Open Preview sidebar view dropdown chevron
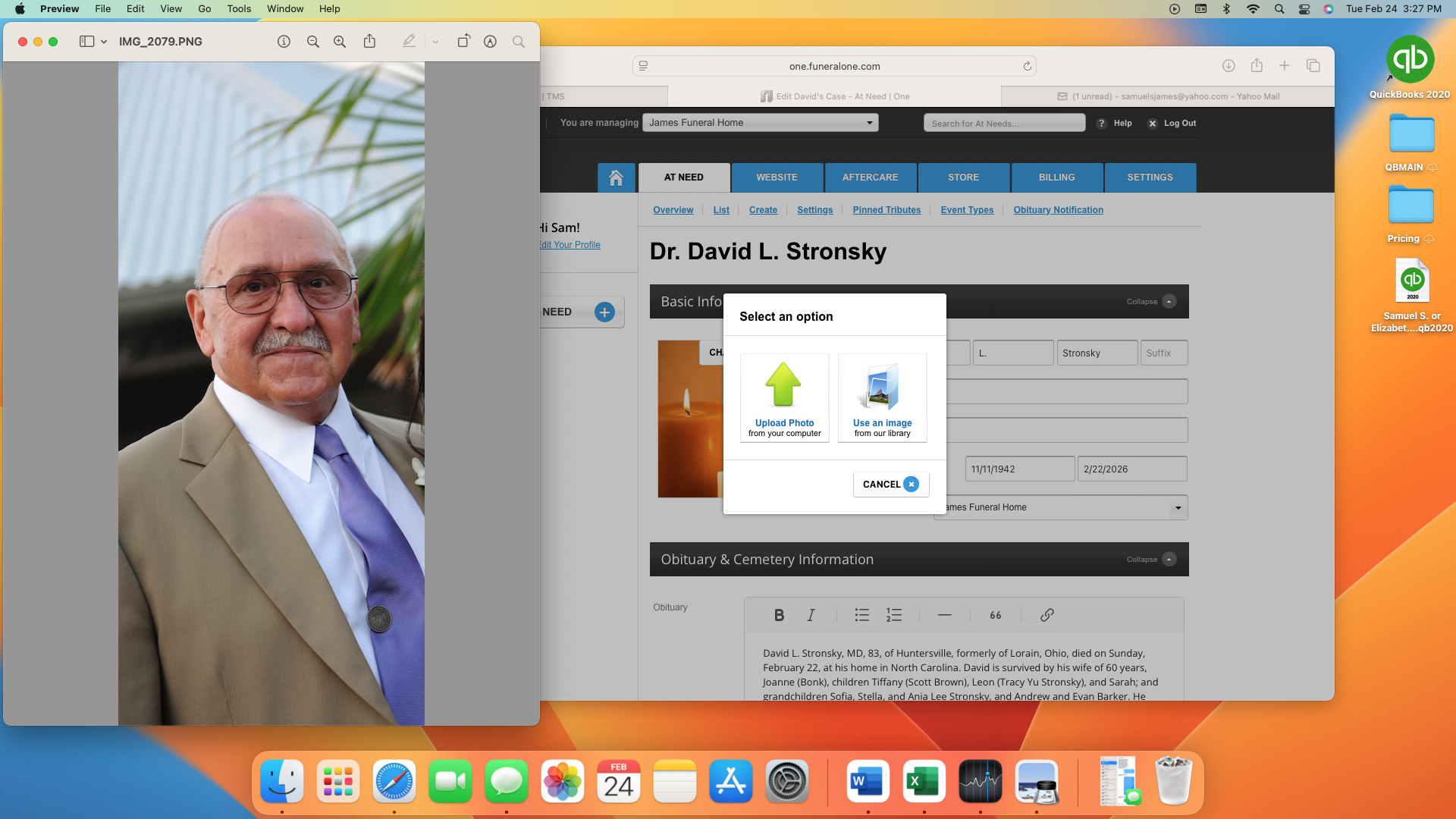 point(104,42)
